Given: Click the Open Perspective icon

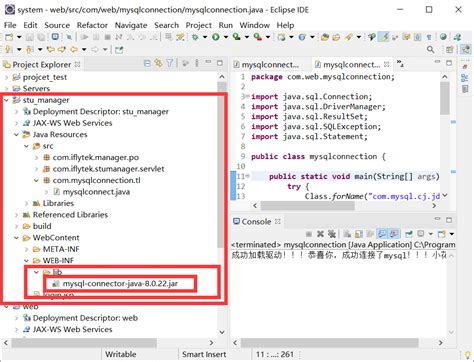Looking at the screenshot, I should click(449, 50).
